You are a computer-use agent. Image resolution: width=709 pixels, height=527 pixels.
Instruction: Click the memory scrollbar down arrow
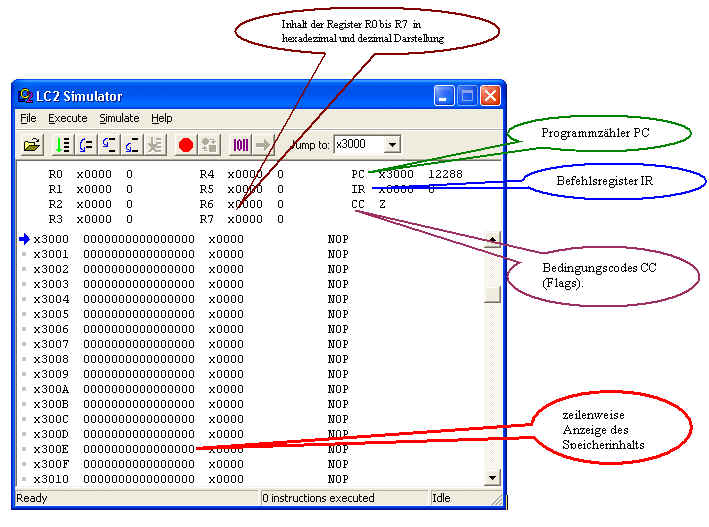coord(492,477)
